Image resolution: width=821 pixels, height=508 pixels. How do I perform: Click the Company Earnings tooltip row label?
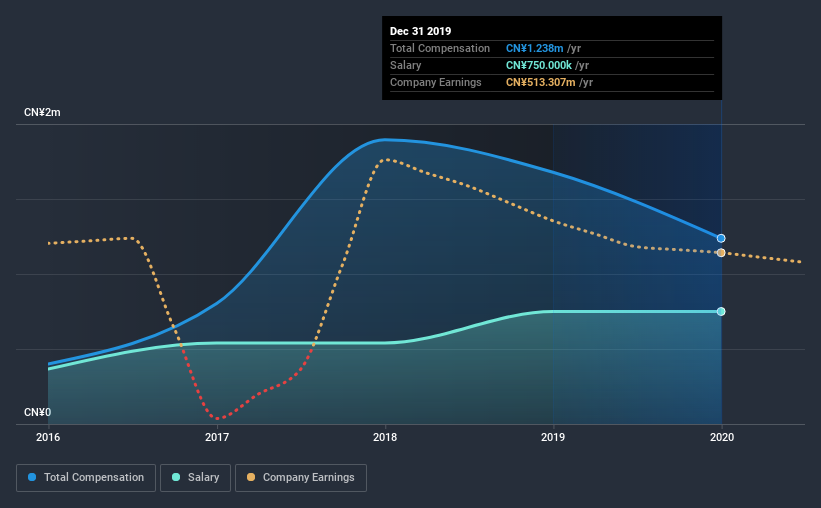click(436, 82)
